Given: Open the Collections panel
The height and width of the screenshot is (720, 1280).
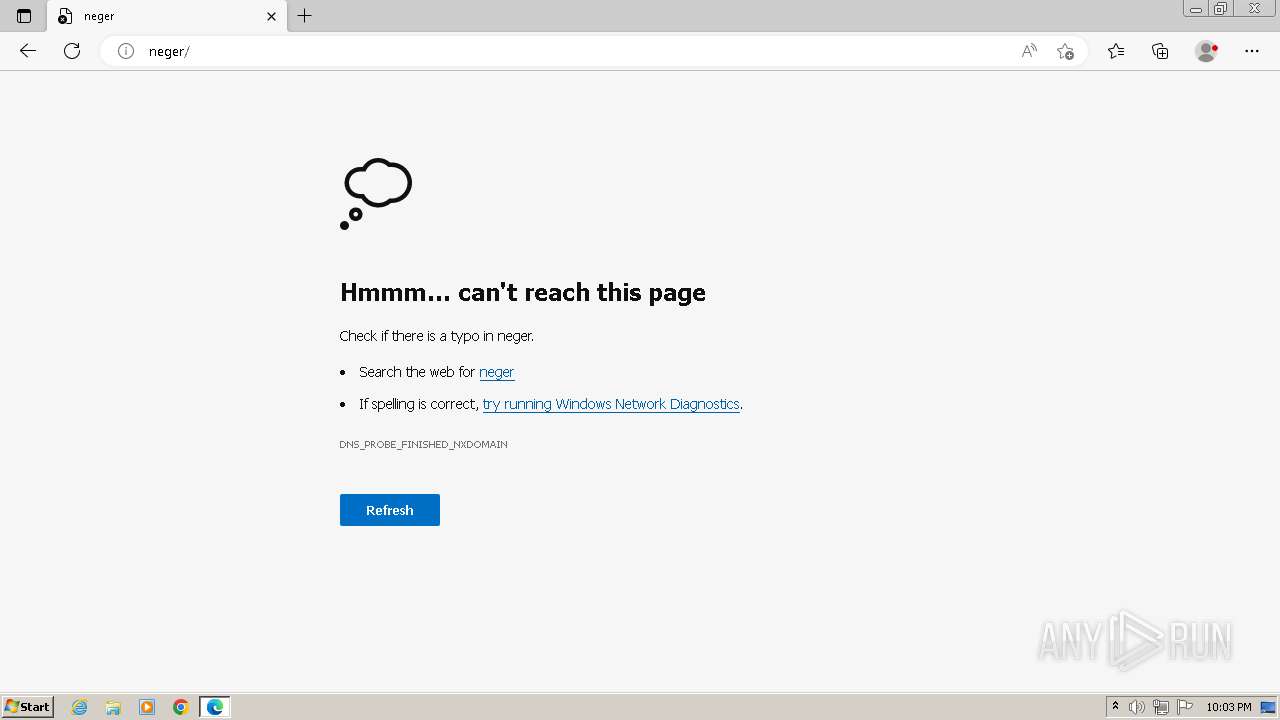Looking at the screenshot, I should (x=1160, y=51).
